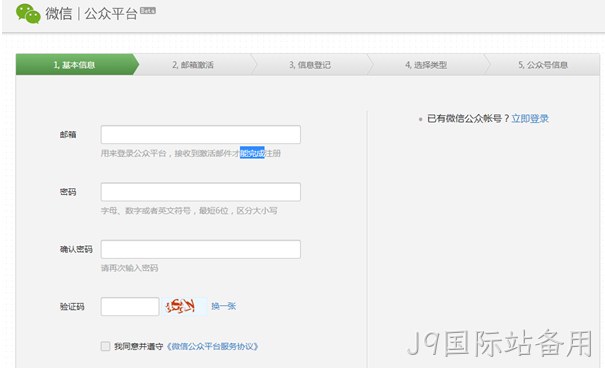Image resolution: width=605 pixels, height=369 pixels.
Task: Click the 微信 公众平台 header title
Action: (x=91, y=14)
